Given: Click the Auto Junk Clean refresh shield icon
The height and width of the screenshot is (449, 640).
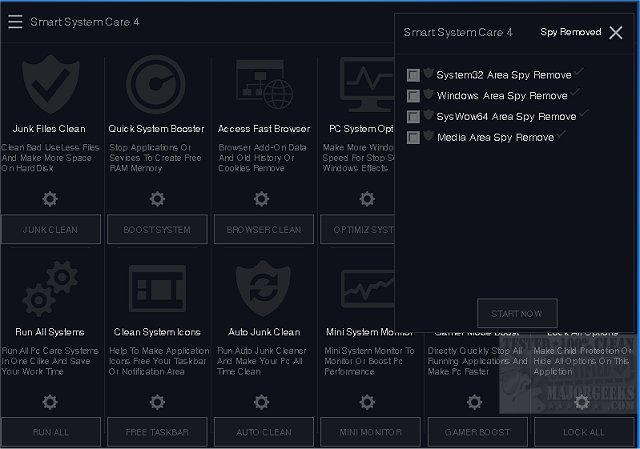Looking at the screenshot, I should [x=263, y=288].
